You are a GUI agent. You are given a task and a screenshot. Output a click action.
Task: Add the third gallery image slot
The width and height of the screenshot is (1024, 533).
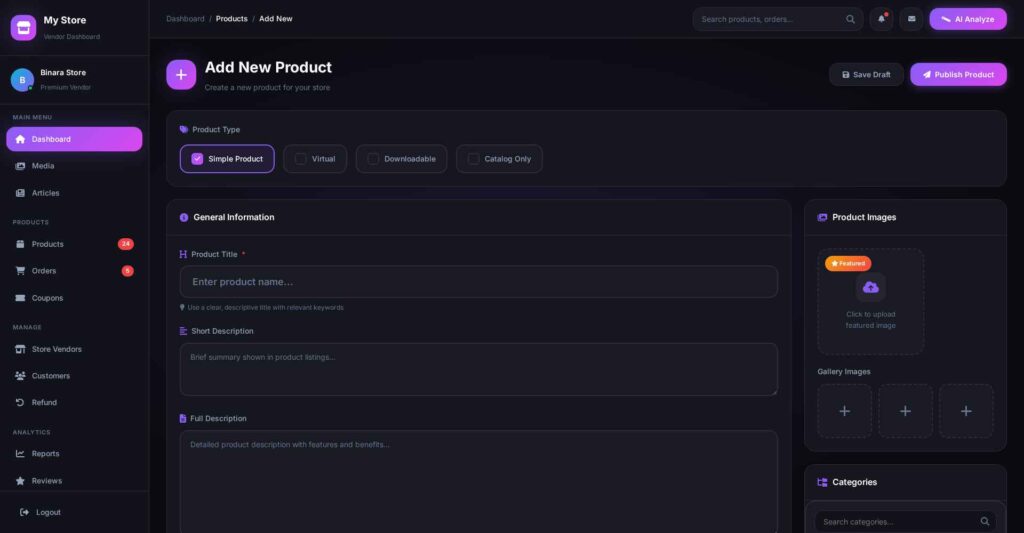click(966, 411)
